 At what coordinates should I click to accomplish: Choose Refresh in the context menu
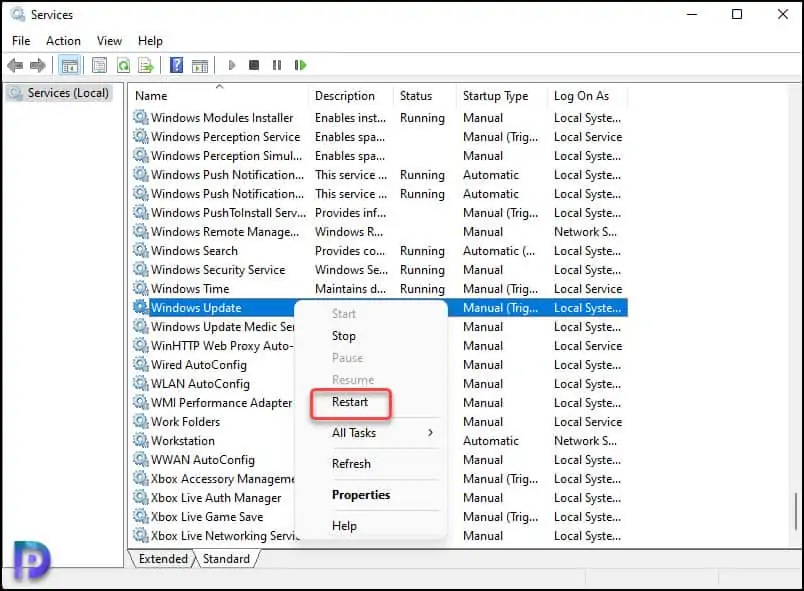click(x=351, y=463)
